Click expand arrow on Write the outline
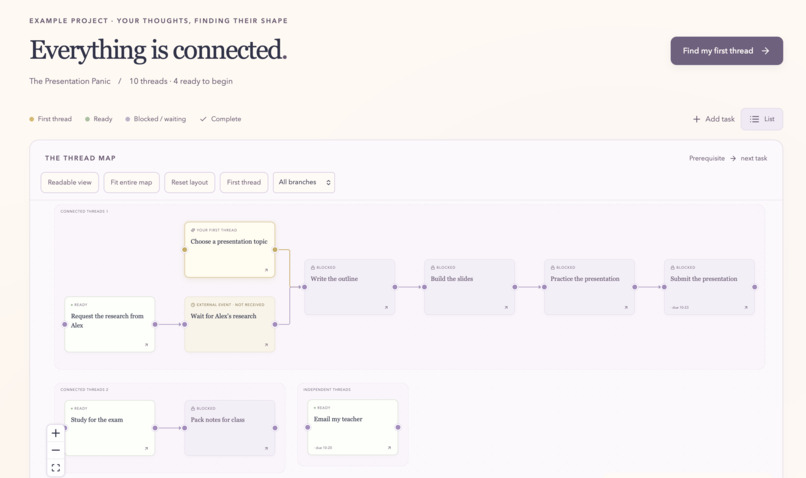 pos(386,307)
